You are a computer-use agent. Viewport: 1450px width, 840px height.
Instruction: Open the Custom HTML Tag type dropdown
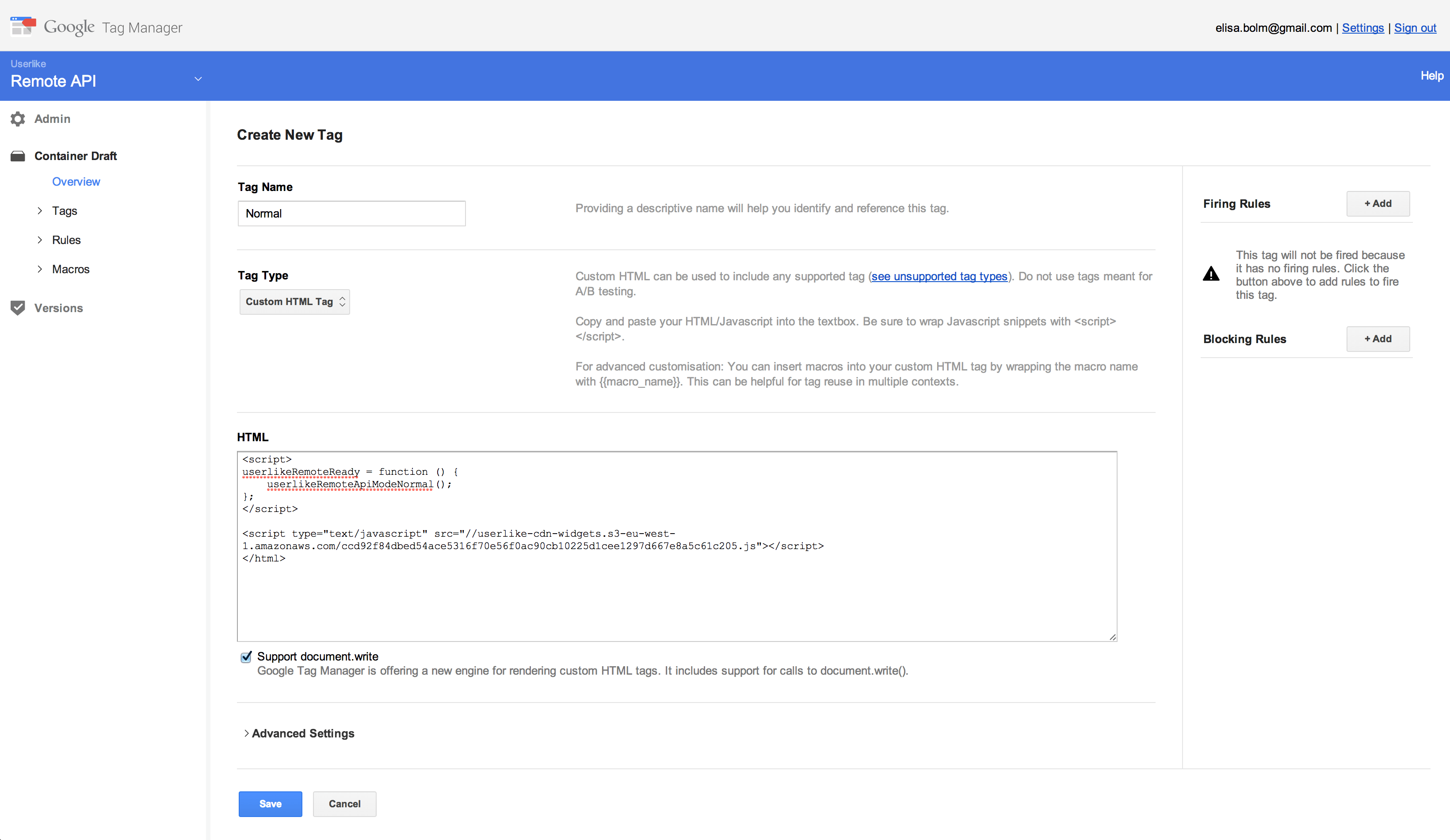pos(294,302)
